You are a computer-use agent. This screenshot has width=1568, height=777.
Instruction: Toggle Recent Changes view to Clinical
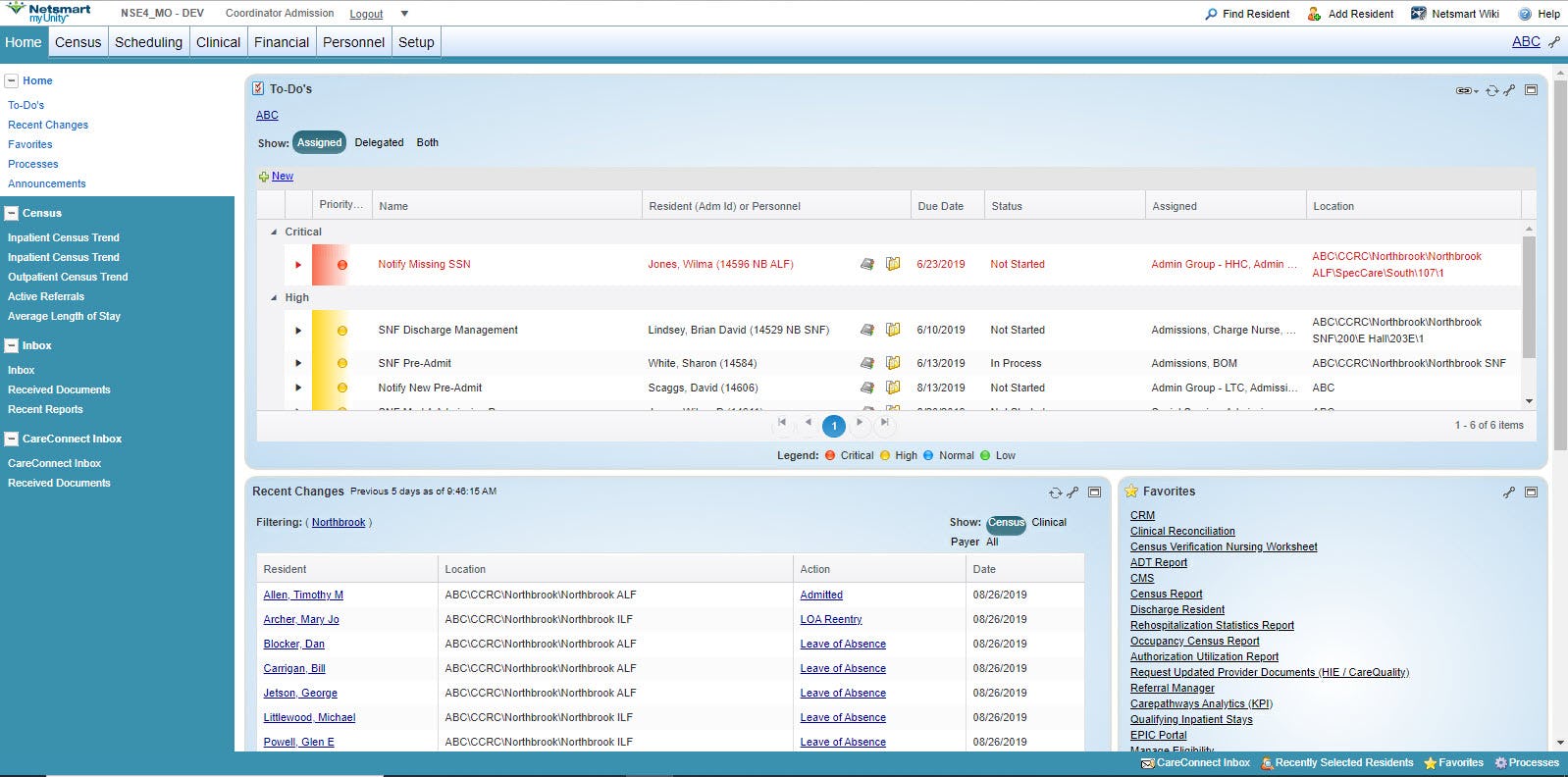[1048, 522]
